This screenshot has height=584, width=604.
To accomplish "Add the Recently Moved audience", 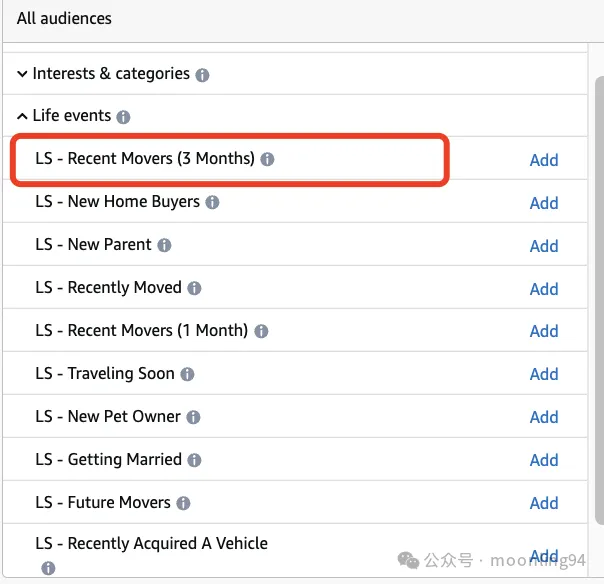I will 544,289.
